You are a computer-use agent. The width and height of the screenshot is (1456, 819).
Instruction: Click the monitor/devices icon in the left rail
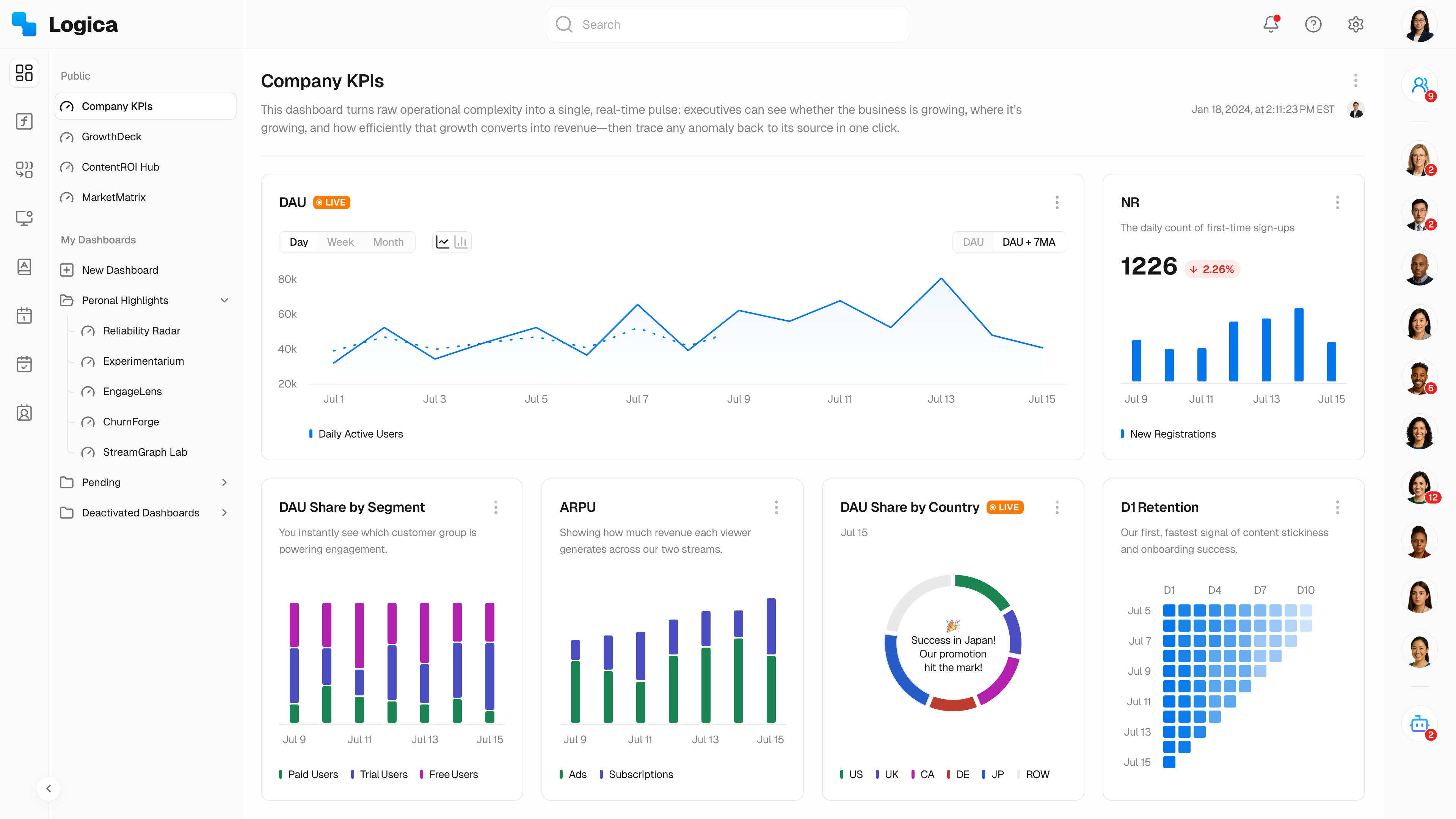(24, 218)
